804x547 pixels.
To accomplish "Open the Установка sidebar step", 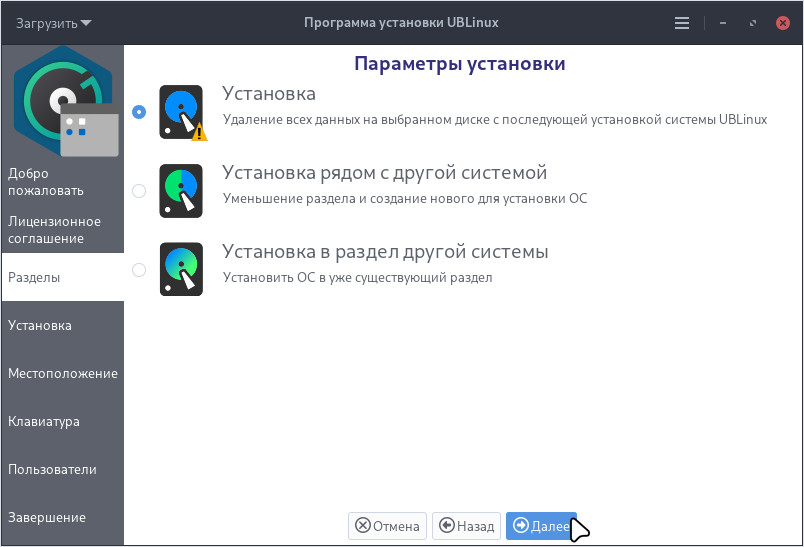I will click(x=63, y=326).
